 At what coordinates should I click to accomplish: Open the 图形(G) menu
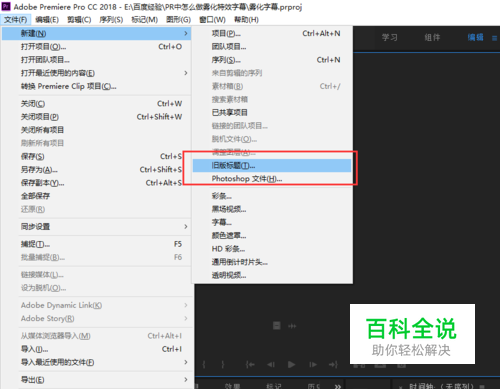(x=178, y=20)
